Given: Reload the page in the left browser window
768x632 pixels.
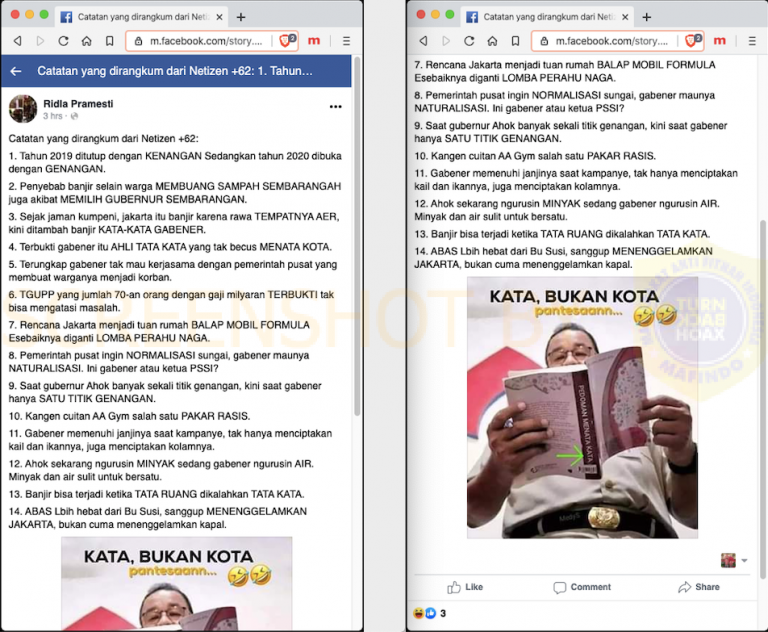Looking at the screenshot, I should coord(63,41).
